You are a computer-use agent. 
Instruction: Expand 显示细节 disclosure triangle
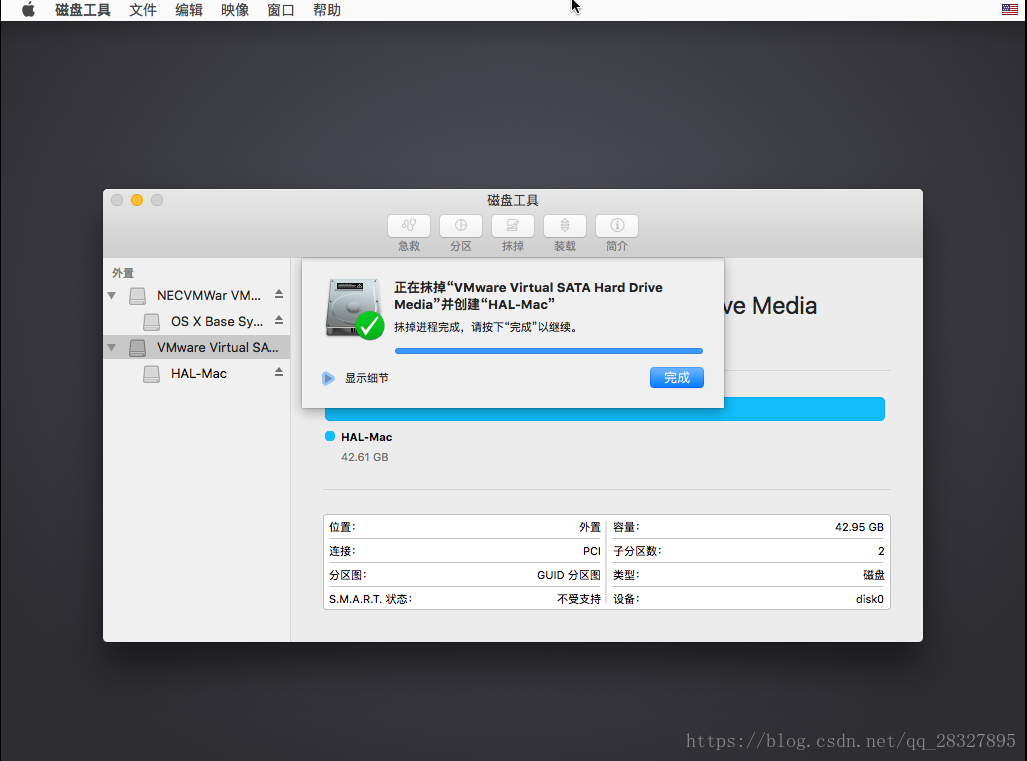[328, 379]
